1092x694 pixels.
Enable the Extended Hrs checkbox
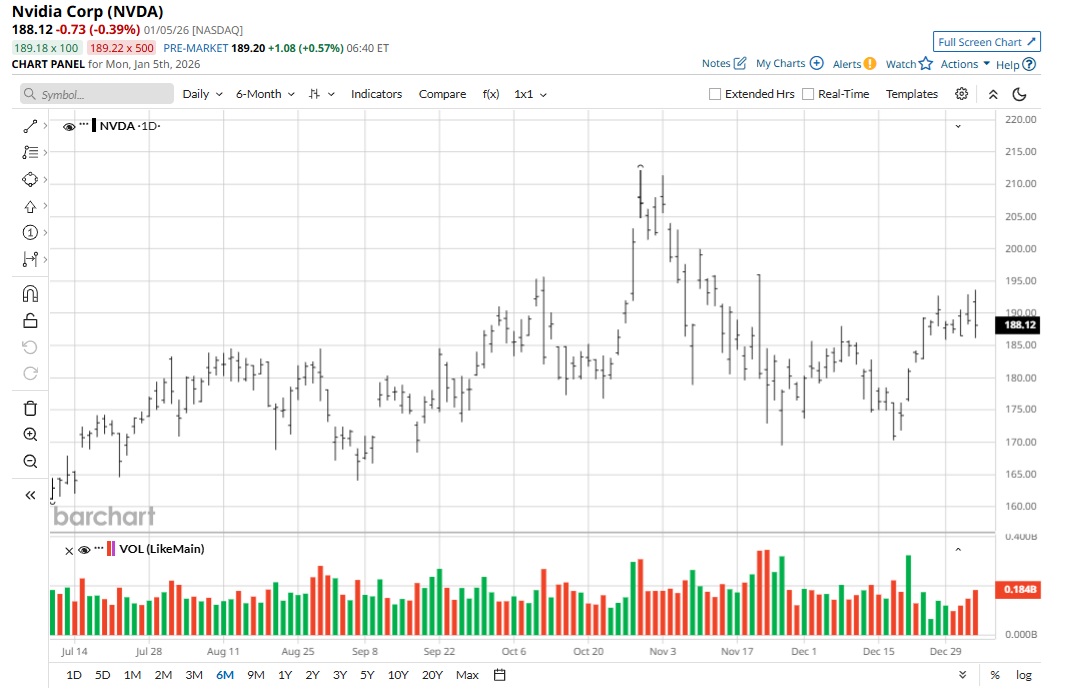(715, 94)
